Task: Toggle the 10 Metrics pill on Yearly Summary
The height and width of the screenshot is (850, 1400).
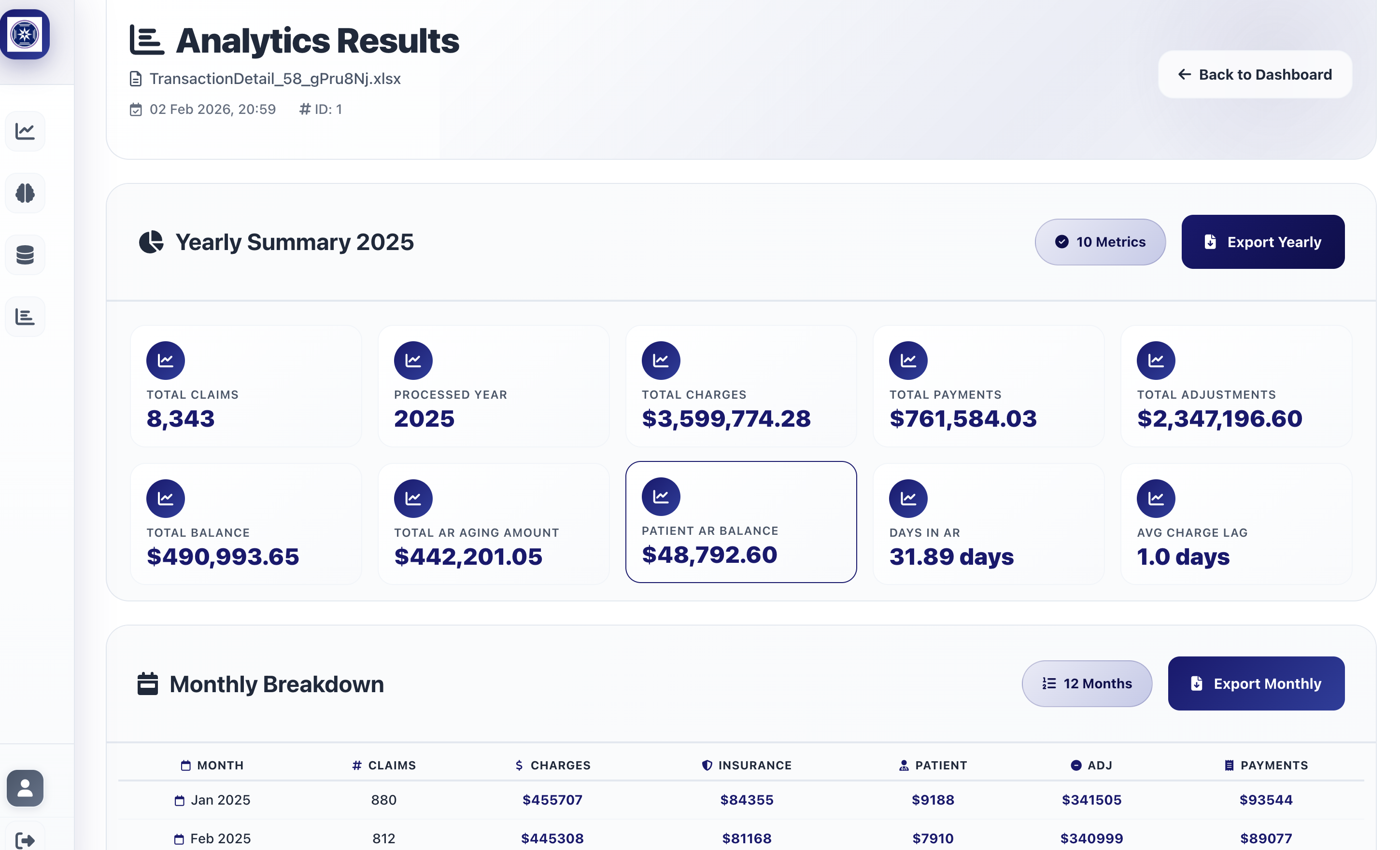Action: pyautogui.click(x=1100, y=241)
